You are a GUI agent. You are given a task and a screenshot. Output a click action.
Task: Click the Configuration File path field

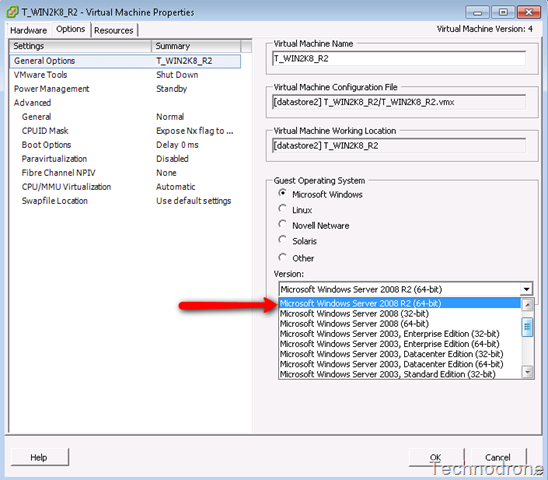(x=399, y=102)
